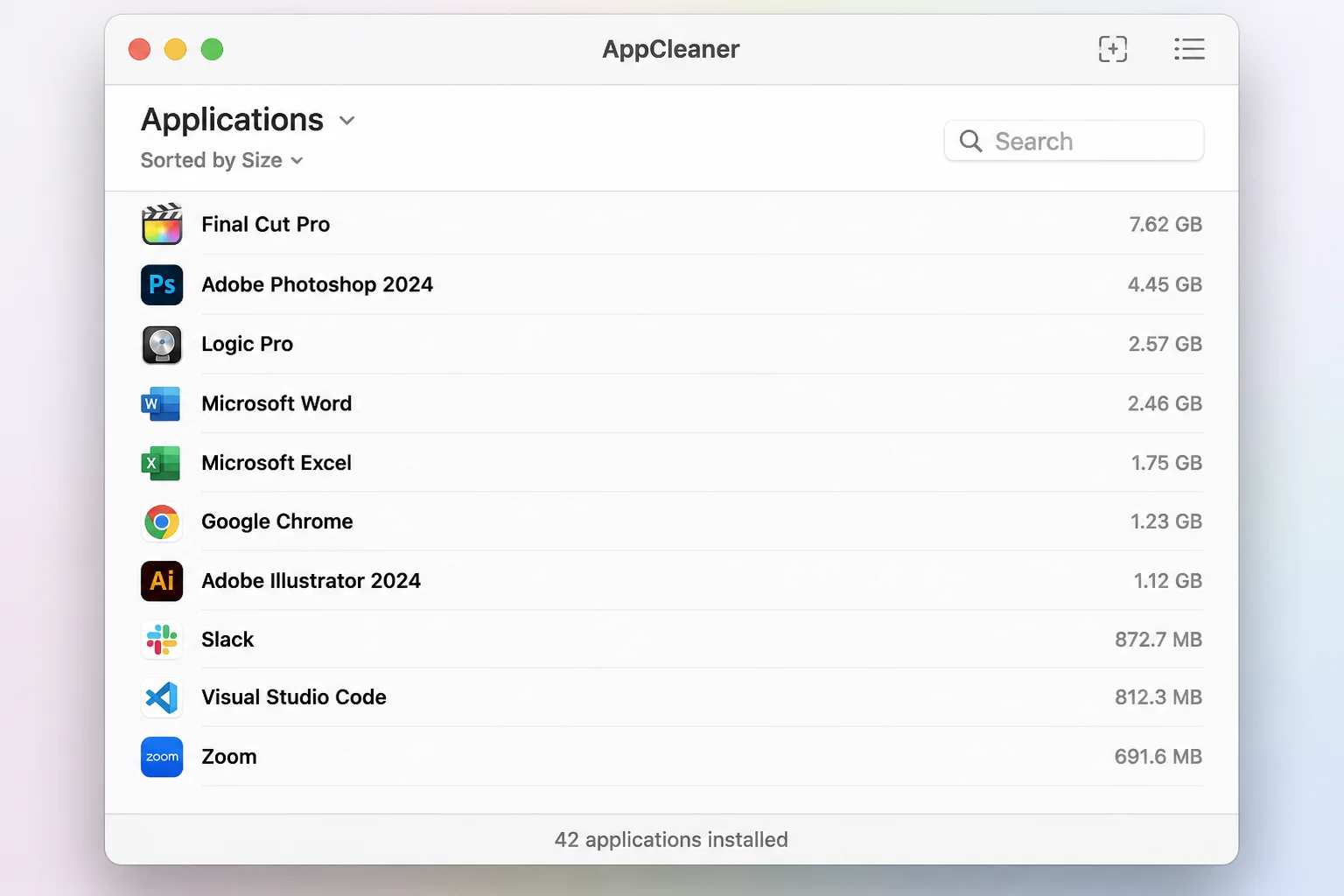Select the Adobe Photoshop 2024 name
Screen dimensions: 1344x896
(x=318, y=284)
